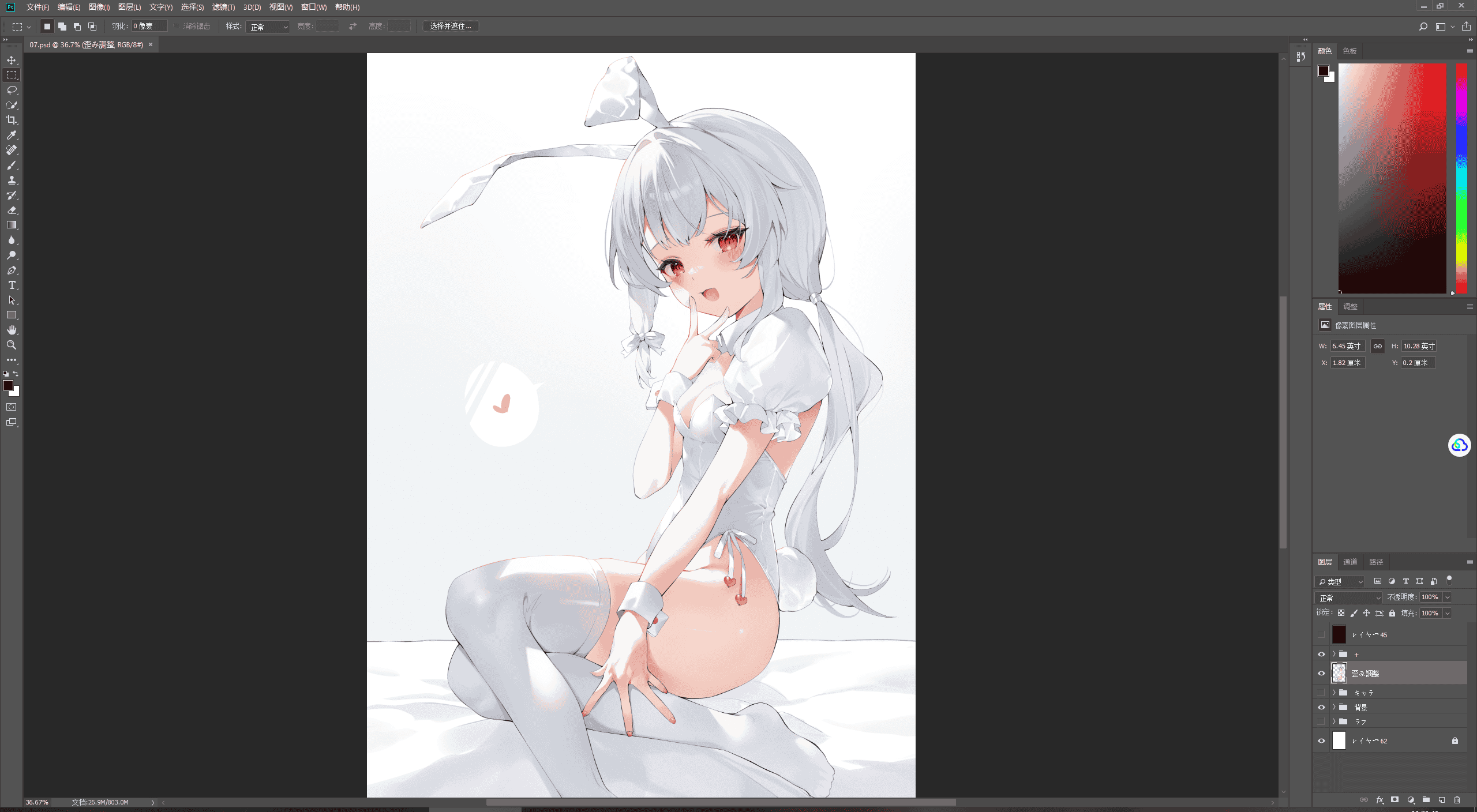
Task: Switch to the 通道 tab
Action: [1350, 562]
